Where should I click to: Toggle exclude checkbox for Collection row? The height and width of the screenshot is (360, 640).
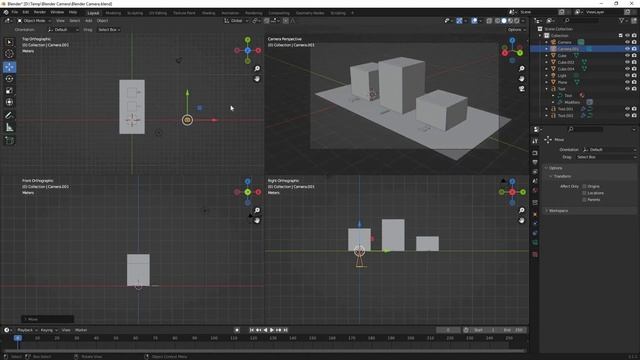[x=620, y=36]
